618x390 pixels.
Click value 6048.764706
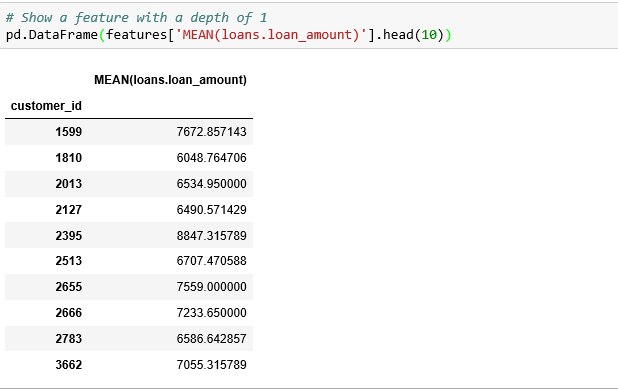(211, 158)
